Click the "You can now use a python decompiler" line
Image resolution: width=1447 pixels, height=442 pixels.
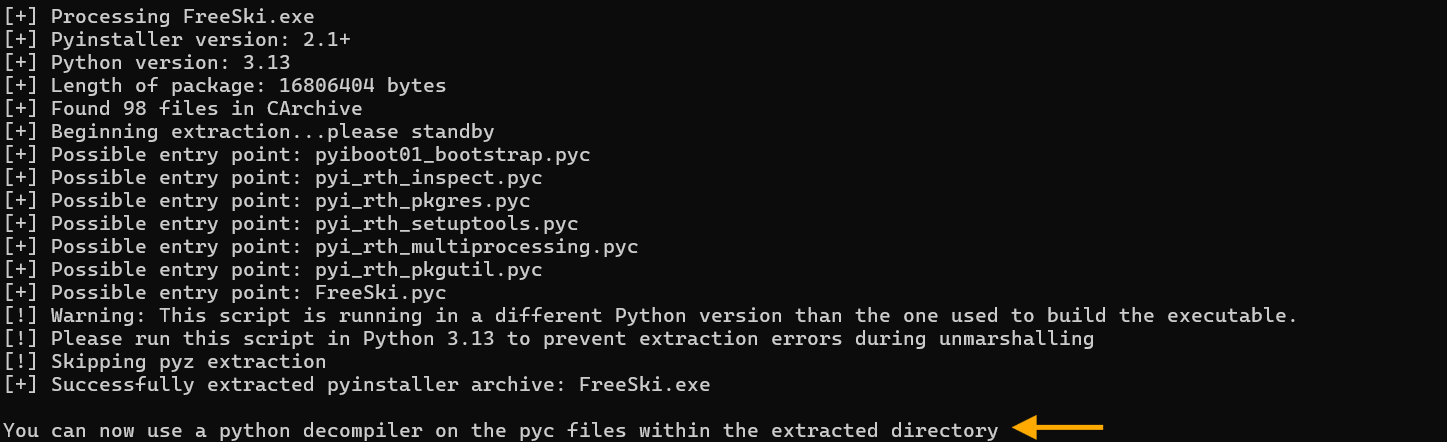coord(500,431)
